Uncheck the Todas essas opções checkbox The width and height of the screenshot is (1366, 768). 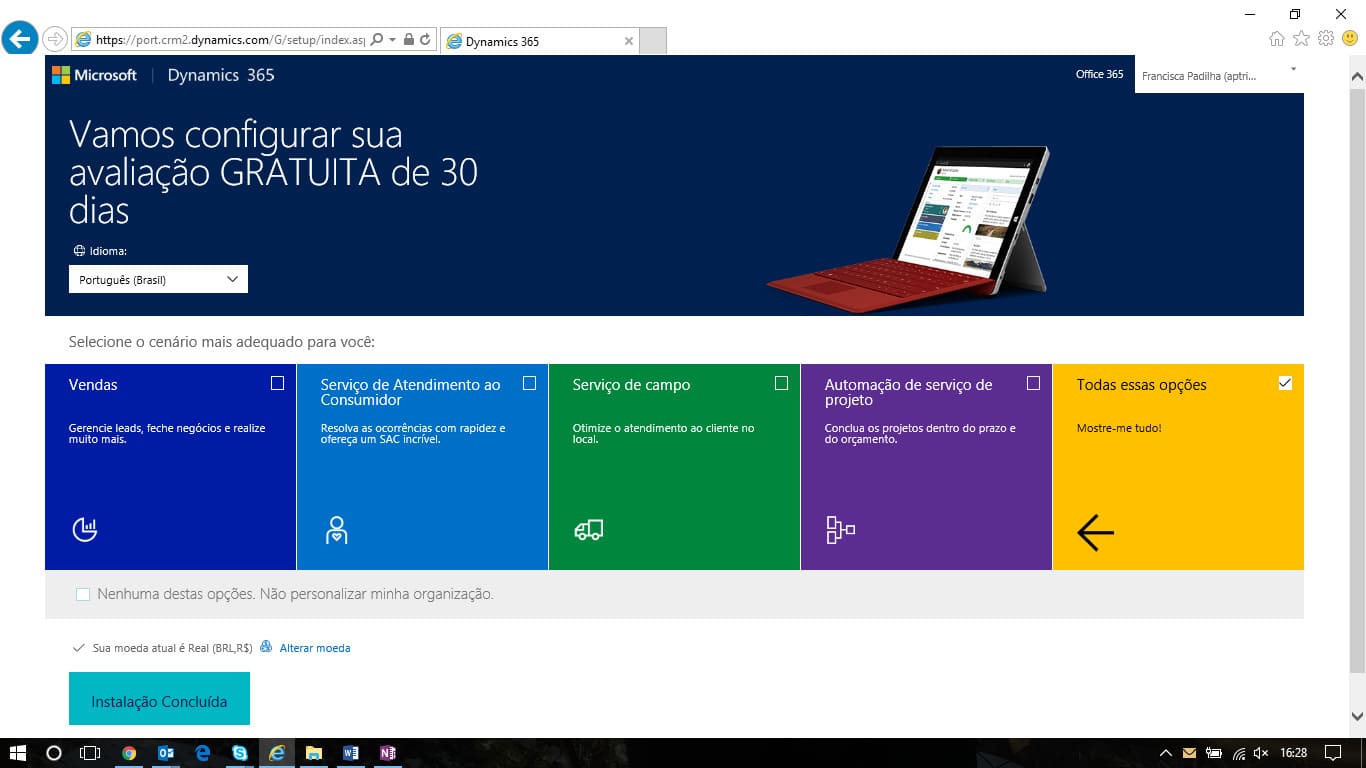(x=1285, y=383)
